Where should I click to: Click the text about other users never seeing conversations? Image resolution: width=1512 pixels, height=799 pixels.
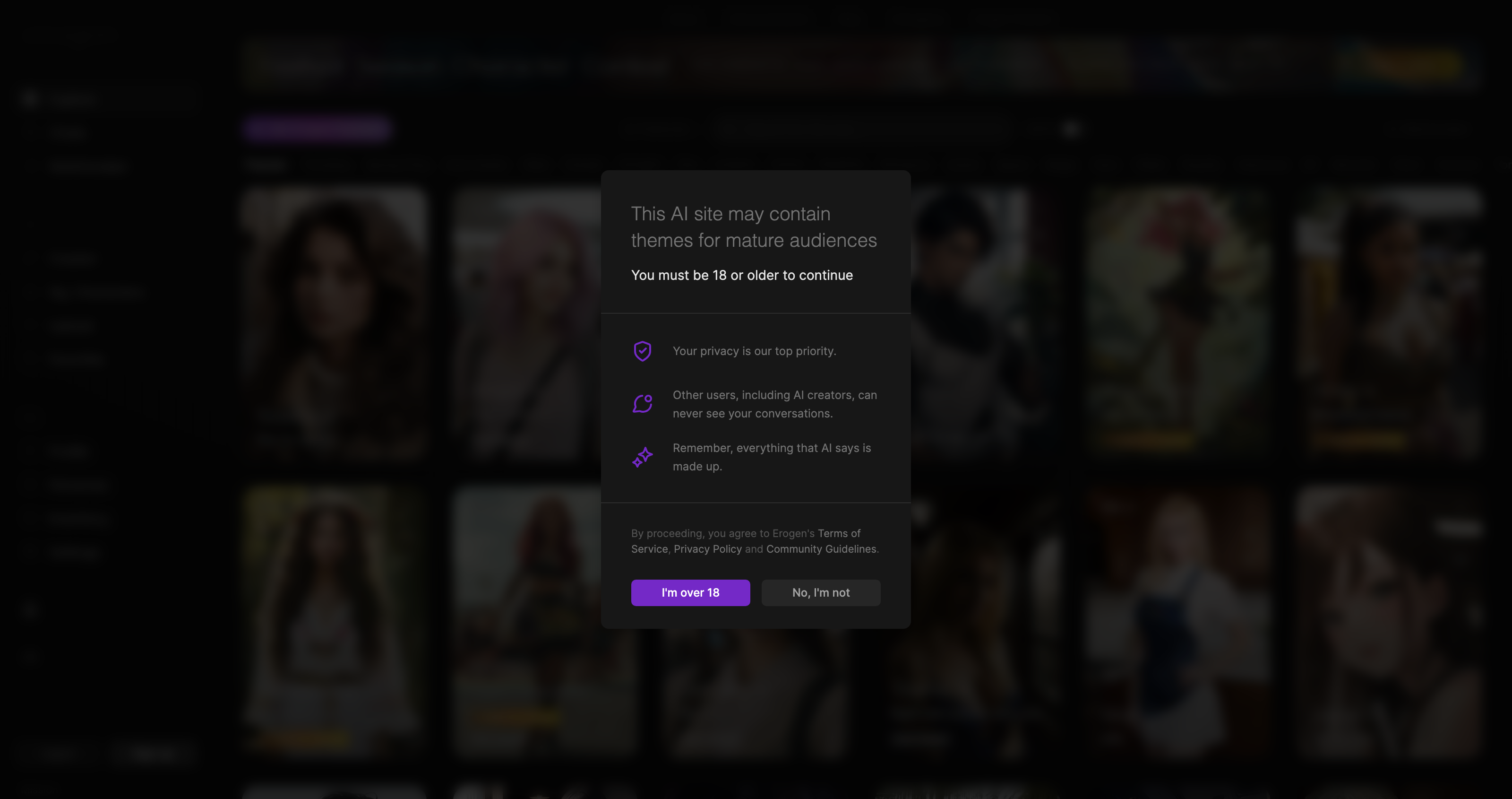tap(775, 404)
